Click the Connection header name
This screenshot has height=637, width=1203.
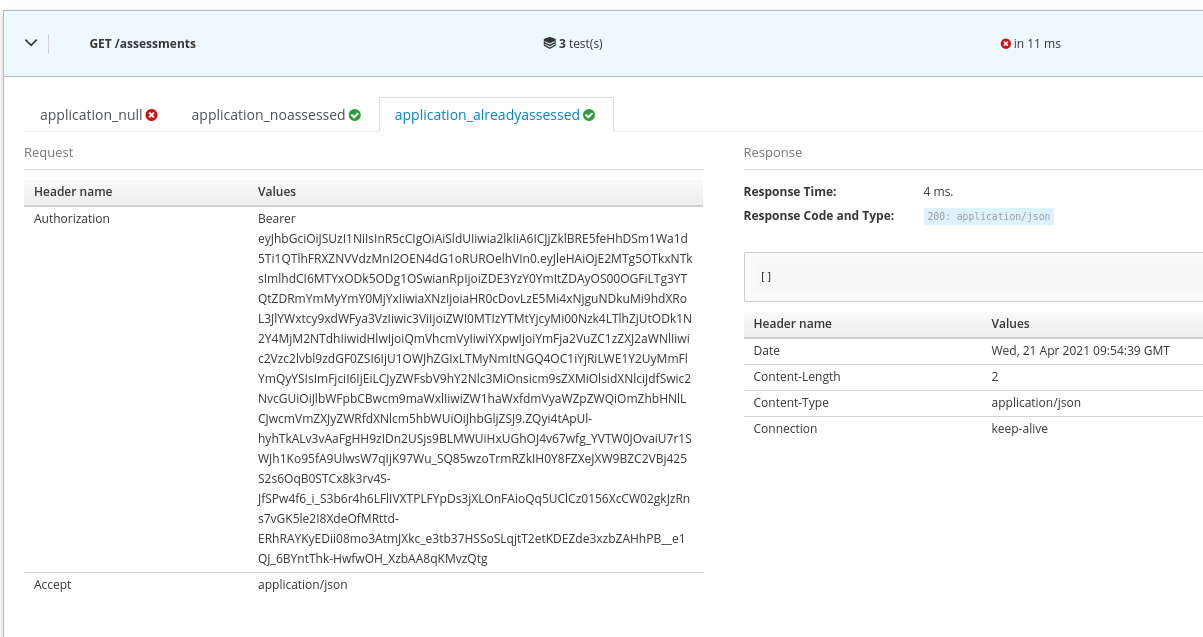(x=785, y=428)
